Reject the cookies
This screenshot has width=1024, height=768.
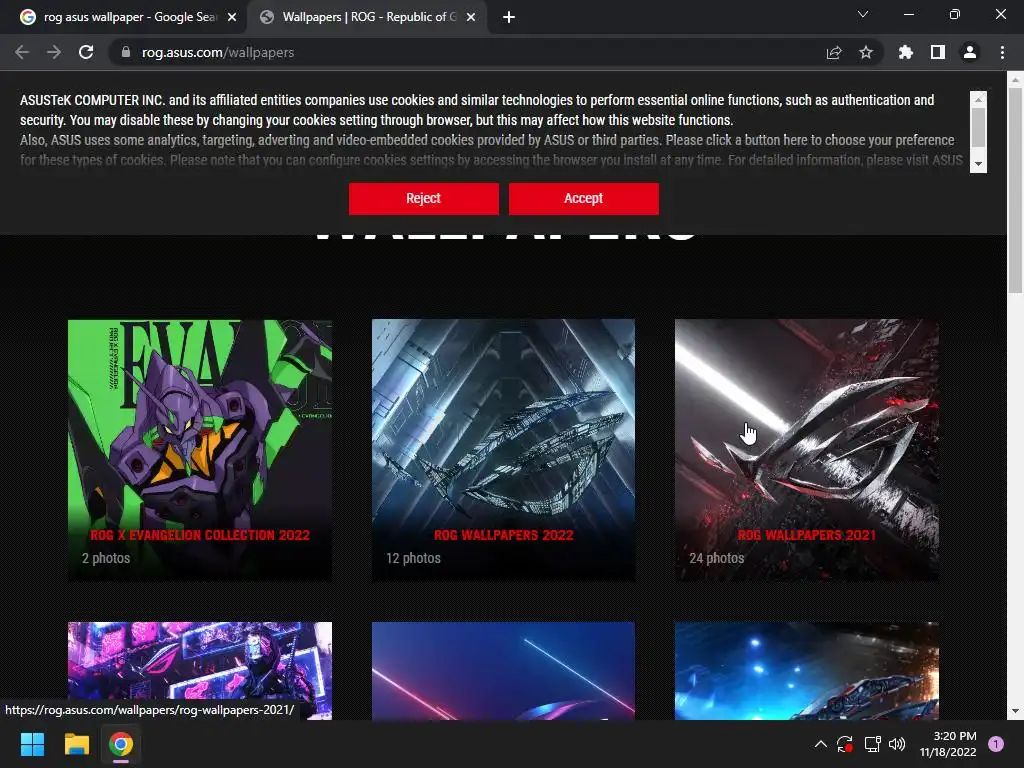(424, 199)
